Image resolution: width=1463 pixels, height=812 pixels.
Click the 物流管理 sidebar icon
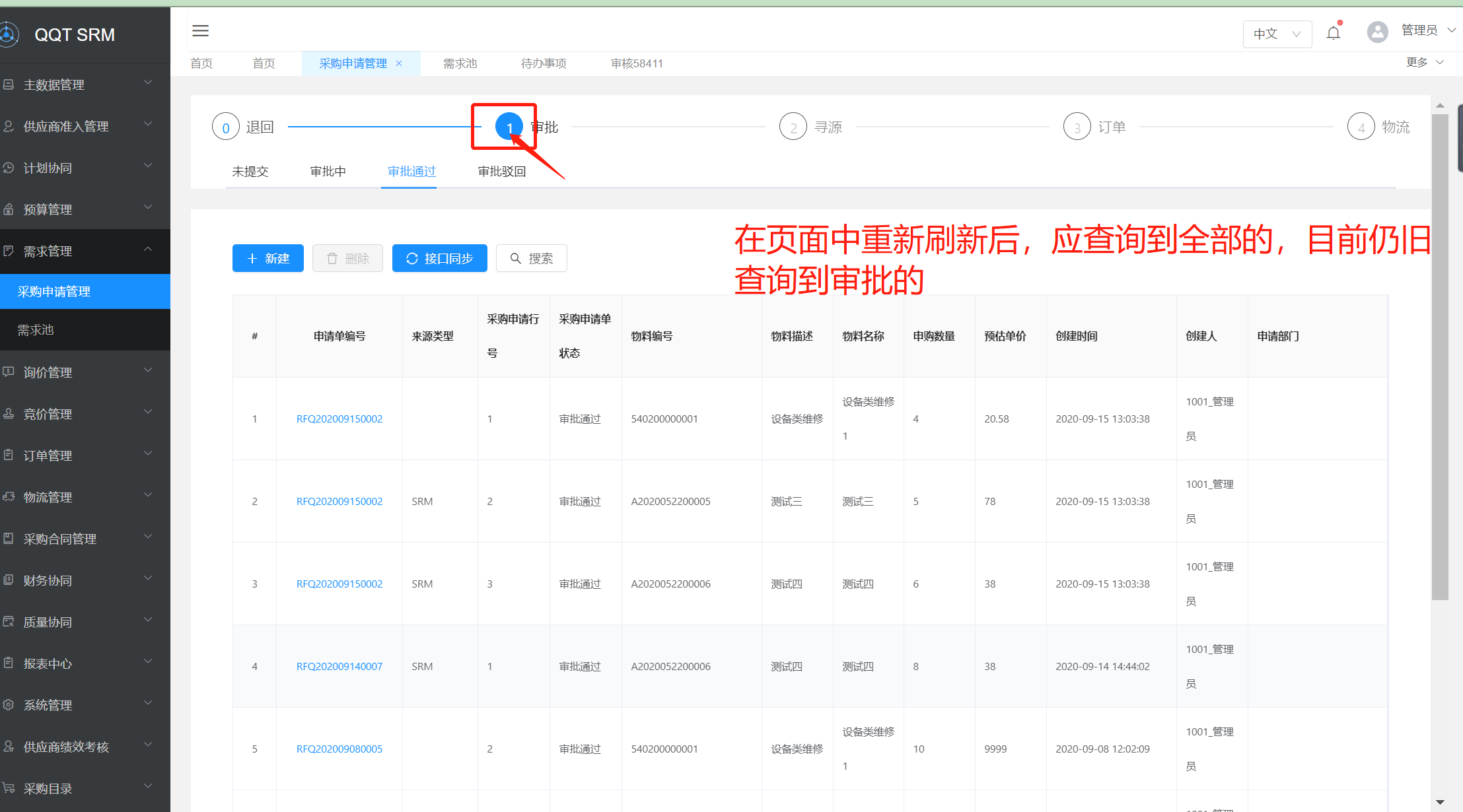pyautogui.click(x=9, y=497)
